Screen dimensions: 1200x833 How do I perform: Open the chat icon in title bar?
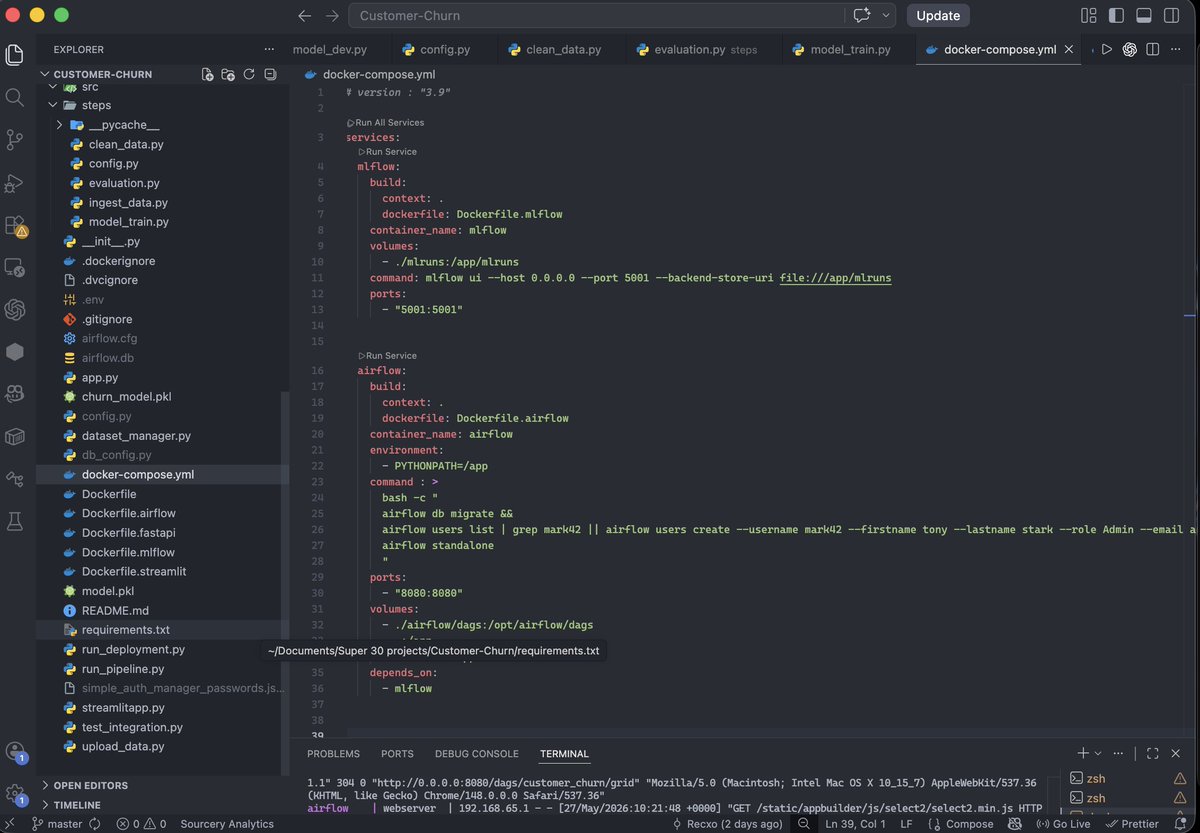(861, 15)
